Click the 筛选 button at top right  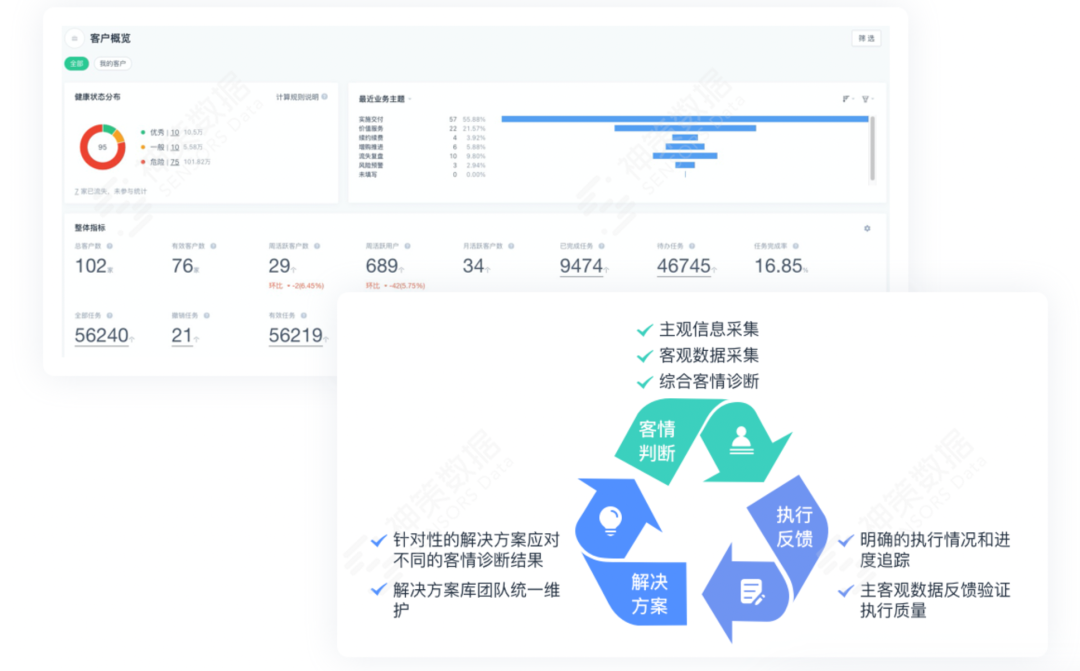tap(865, 38)
